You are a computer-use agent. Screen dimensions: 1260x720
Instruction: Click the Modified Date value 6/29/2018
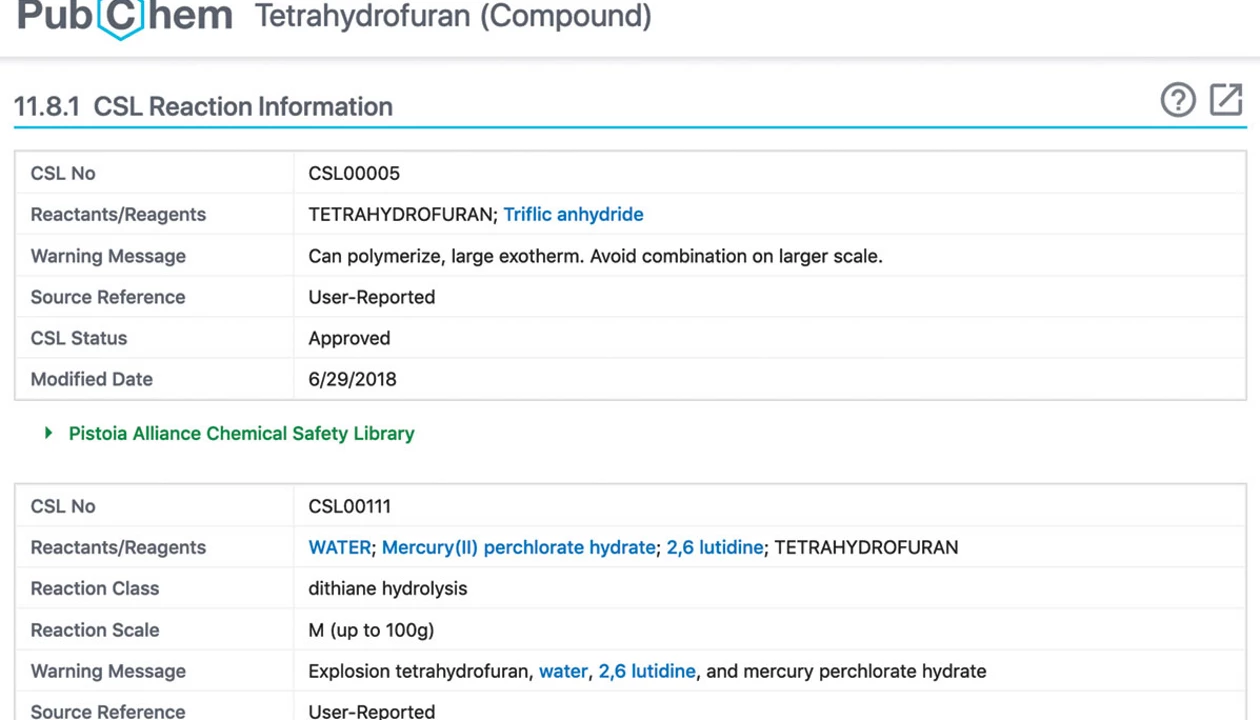coord(352,379)
